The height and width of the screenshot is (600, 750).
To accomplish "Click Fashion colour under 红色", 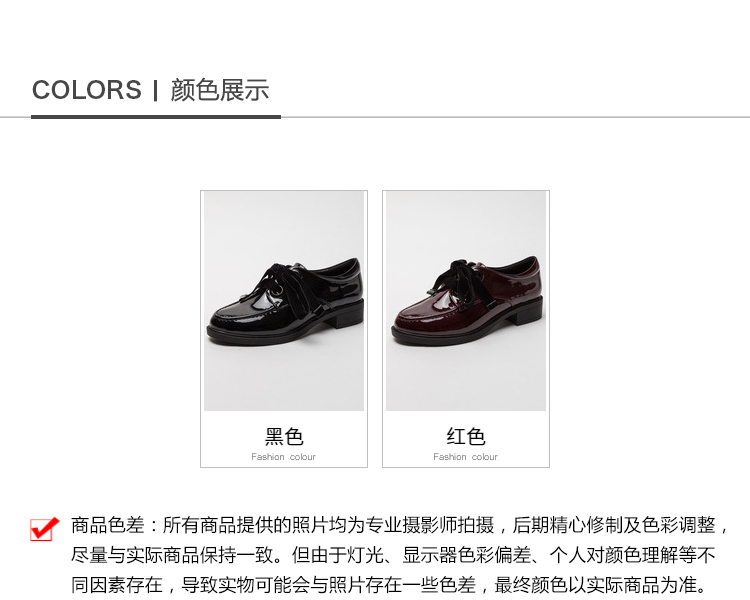I will point(465,457).
